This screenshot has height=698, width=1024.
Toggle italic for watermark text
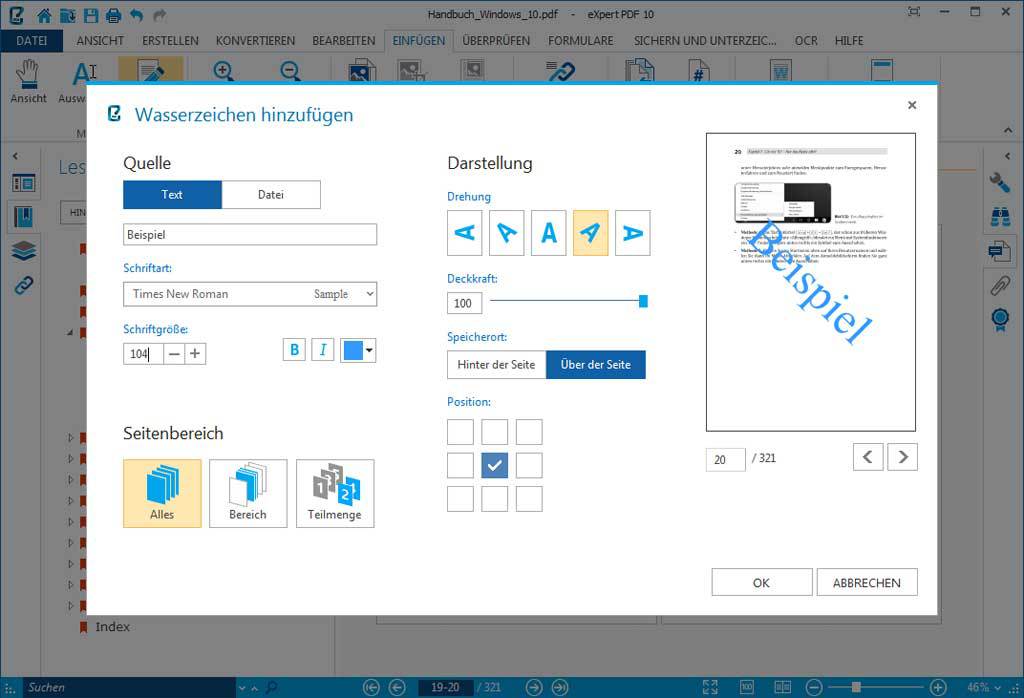[322, 350]
